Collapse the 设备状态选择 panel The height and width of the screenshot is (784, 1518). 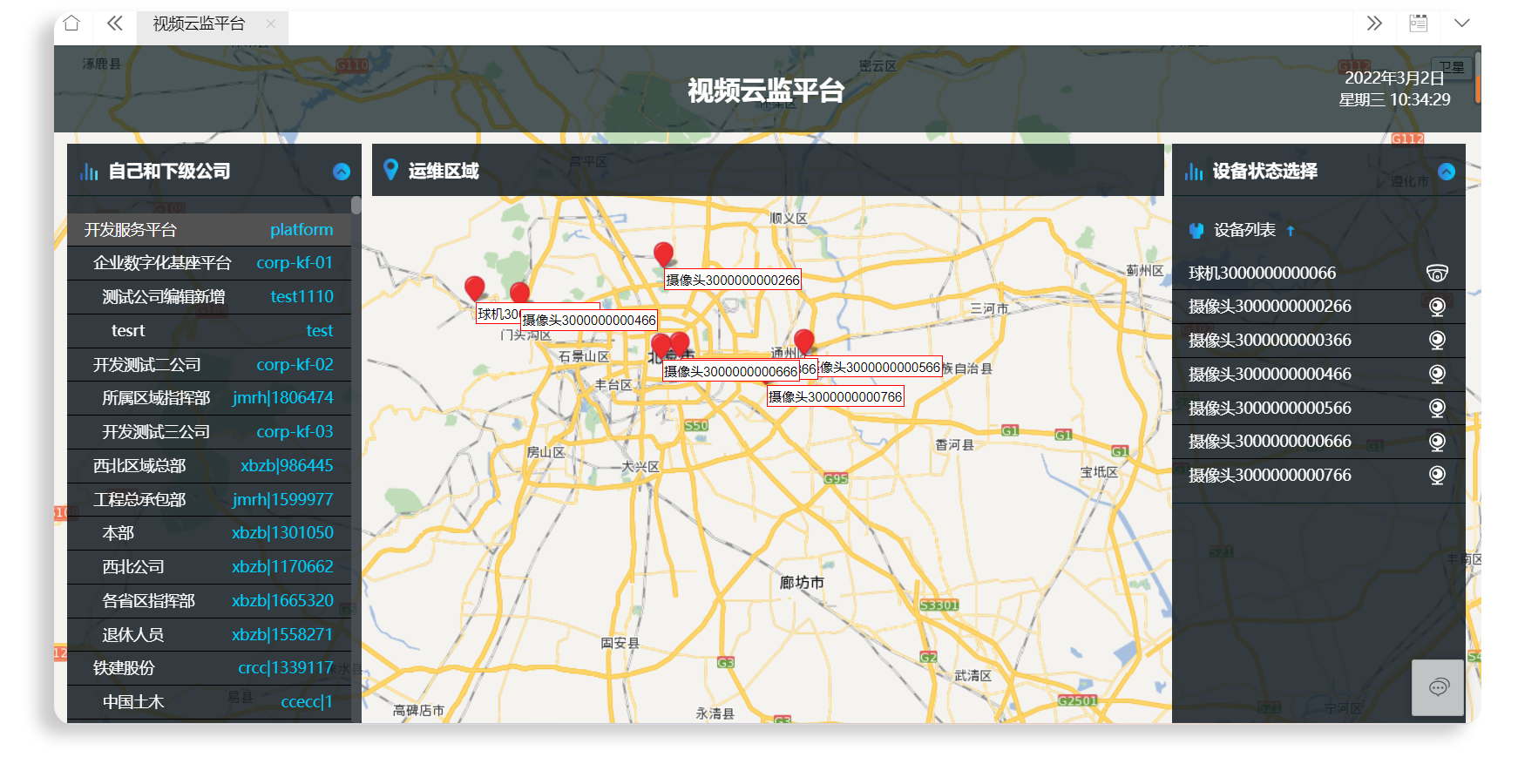[1447, 172]
